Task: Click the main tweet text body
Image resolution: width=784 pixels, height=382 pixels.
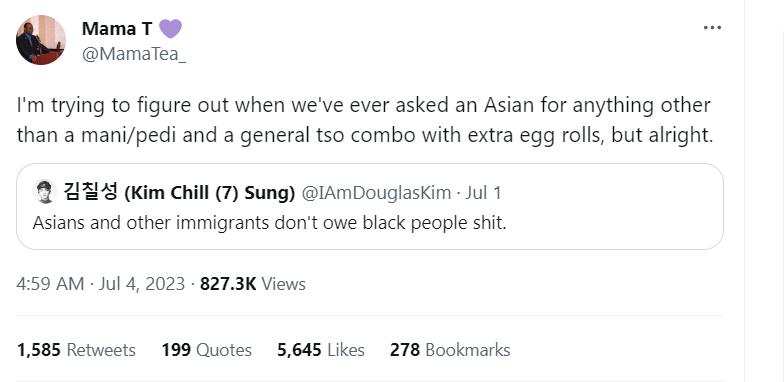Action: (x=364, y=120)
